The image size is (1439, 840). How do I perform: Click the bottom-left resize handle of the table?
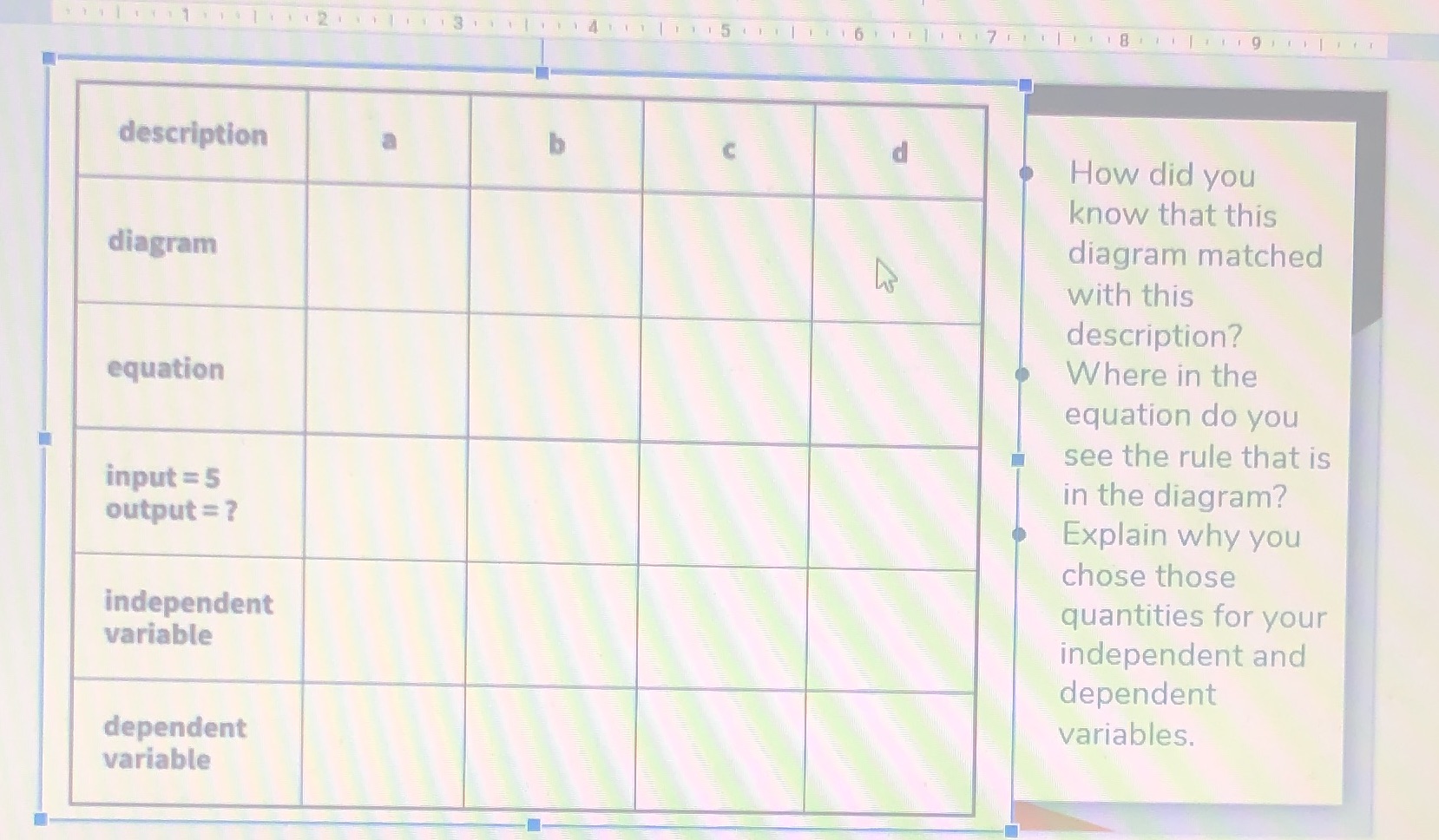(x=43, y=817)
